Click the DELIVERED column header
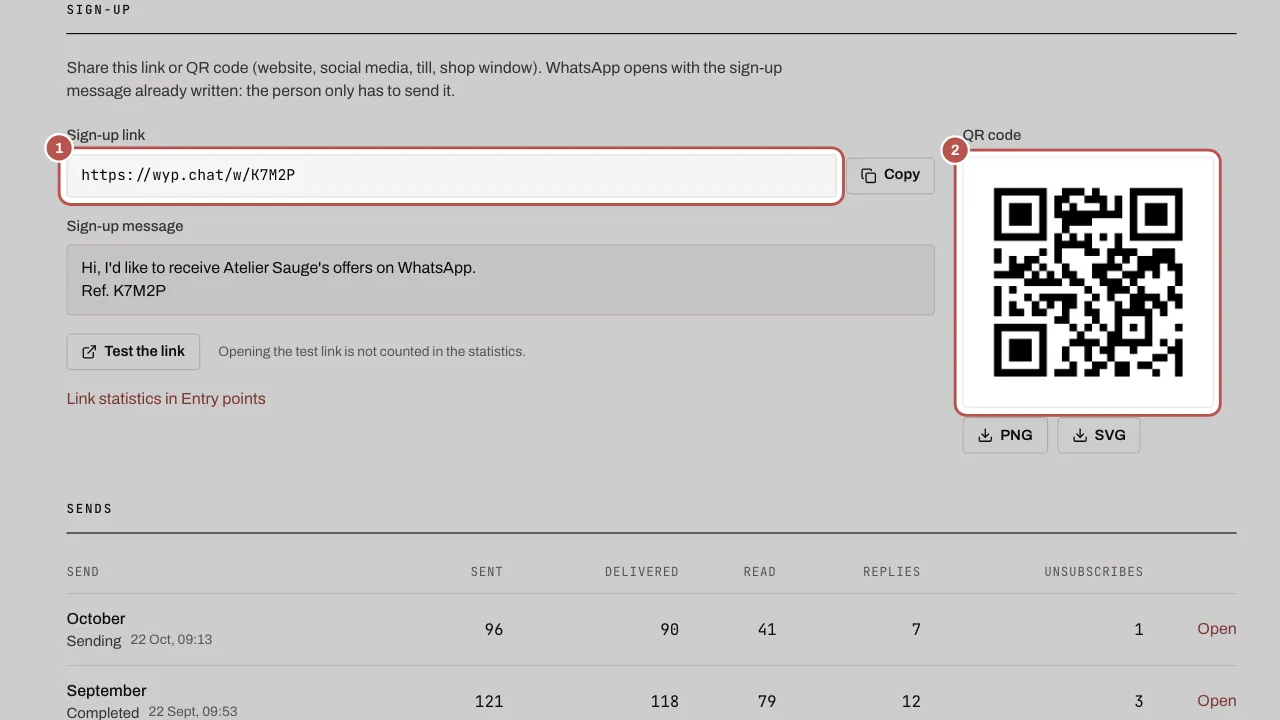Screen dimensions: 1280x720 pyautogui.click(x=642, y=572)
